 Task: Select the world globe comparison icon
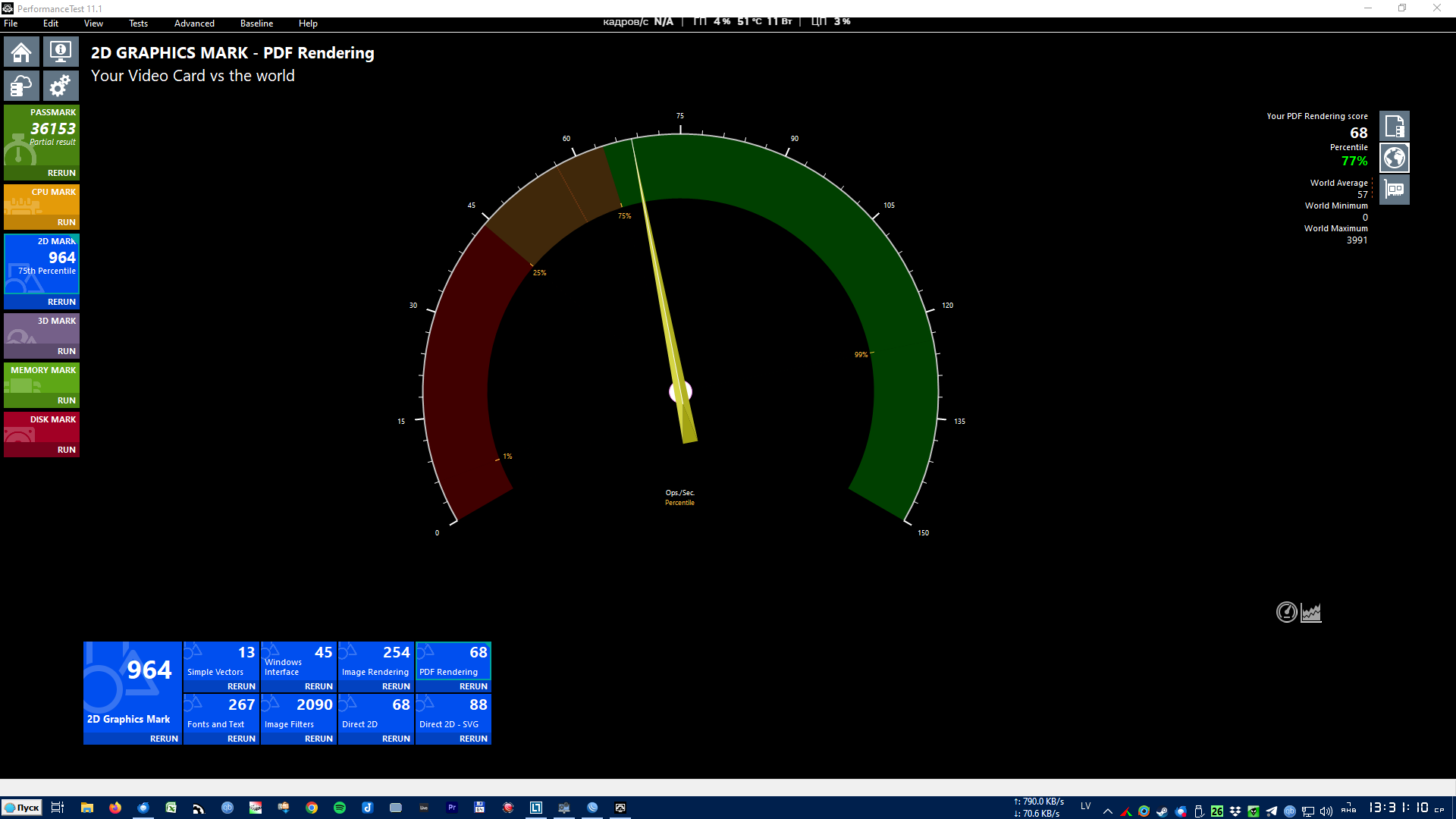point(1394,158)
